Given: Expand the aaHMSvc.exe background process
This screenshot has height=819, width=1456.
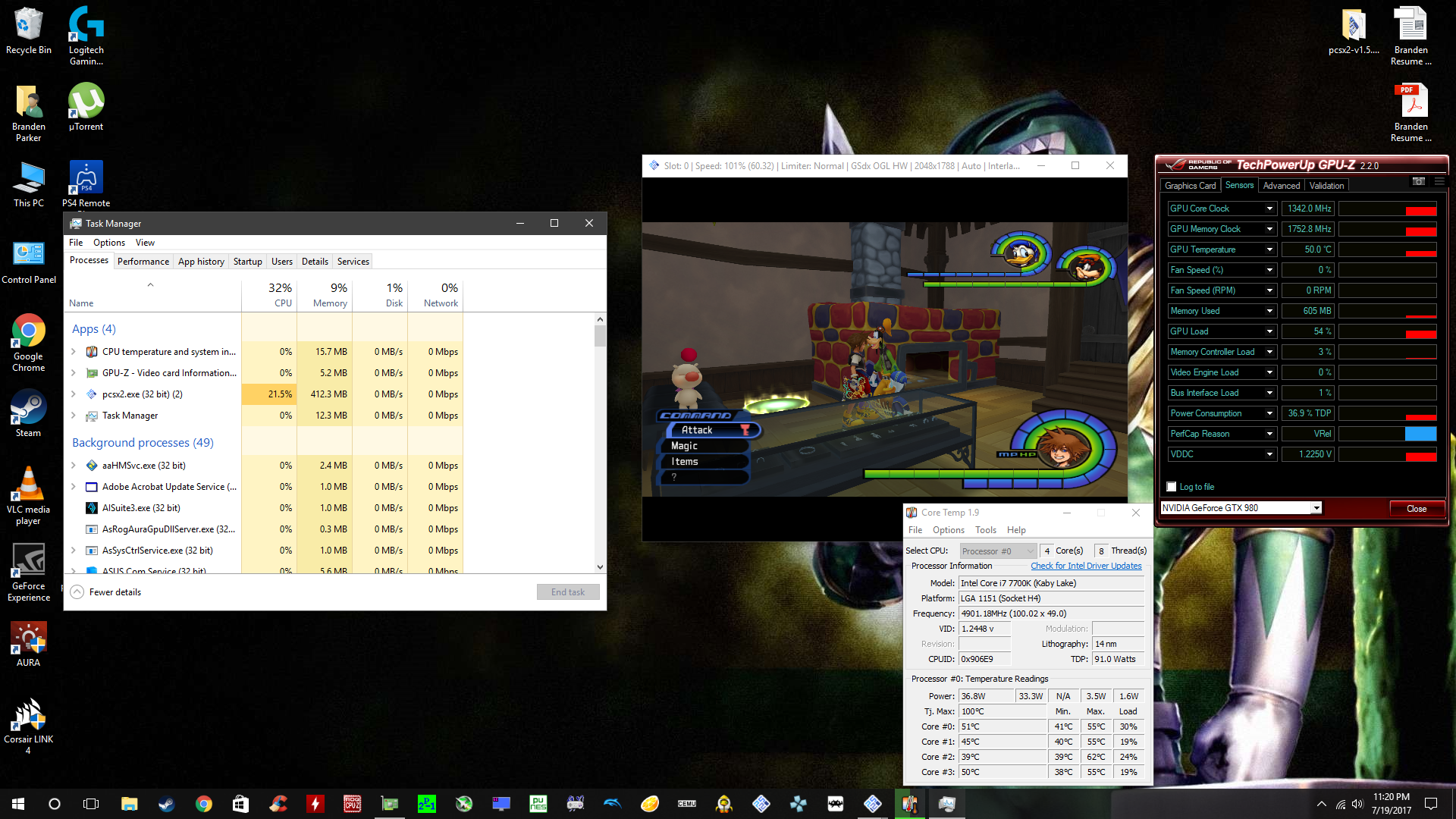Looking at the screenshot, I should point(74,466).
